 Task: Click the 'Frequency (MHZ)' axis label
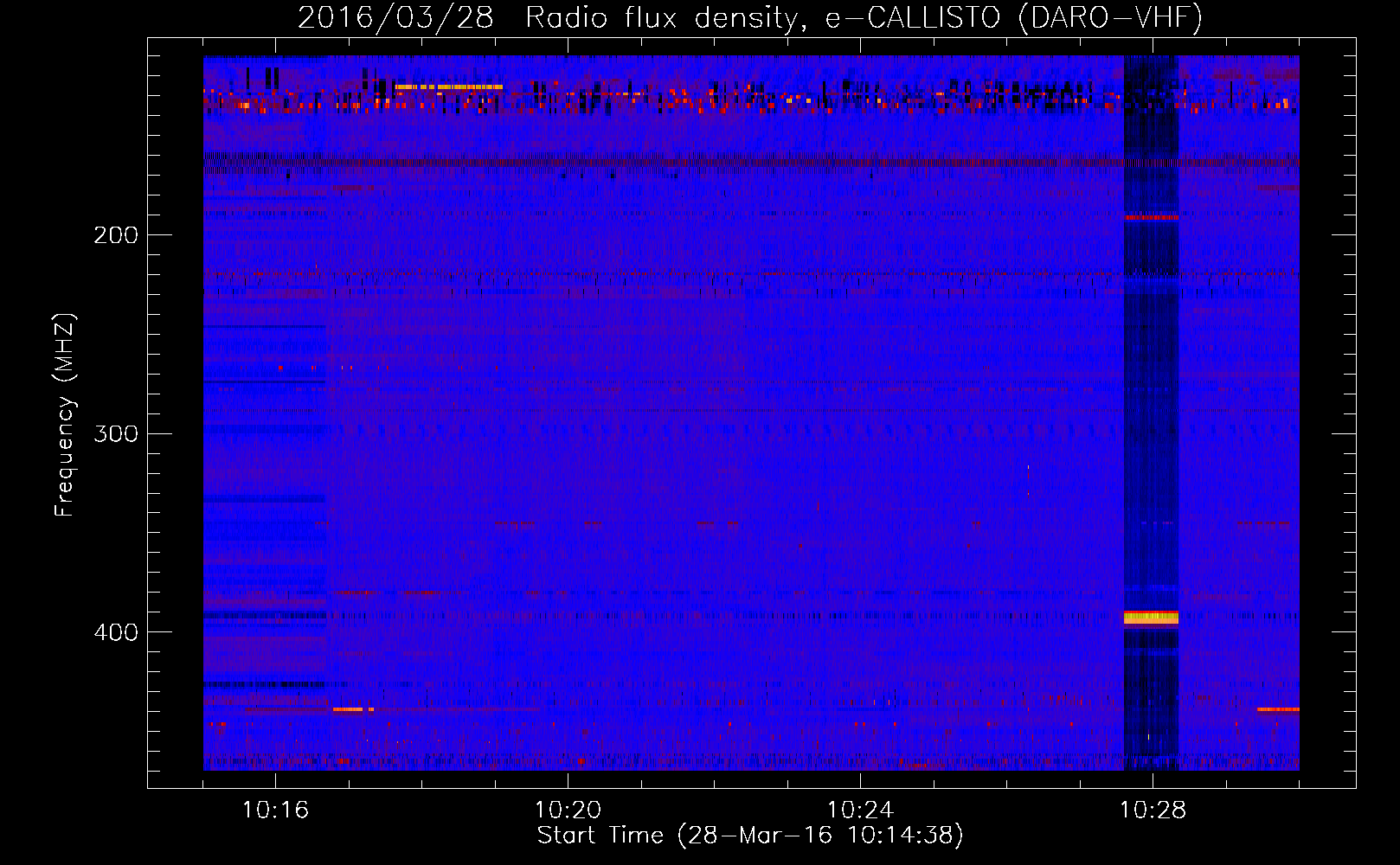pos(65,415)
